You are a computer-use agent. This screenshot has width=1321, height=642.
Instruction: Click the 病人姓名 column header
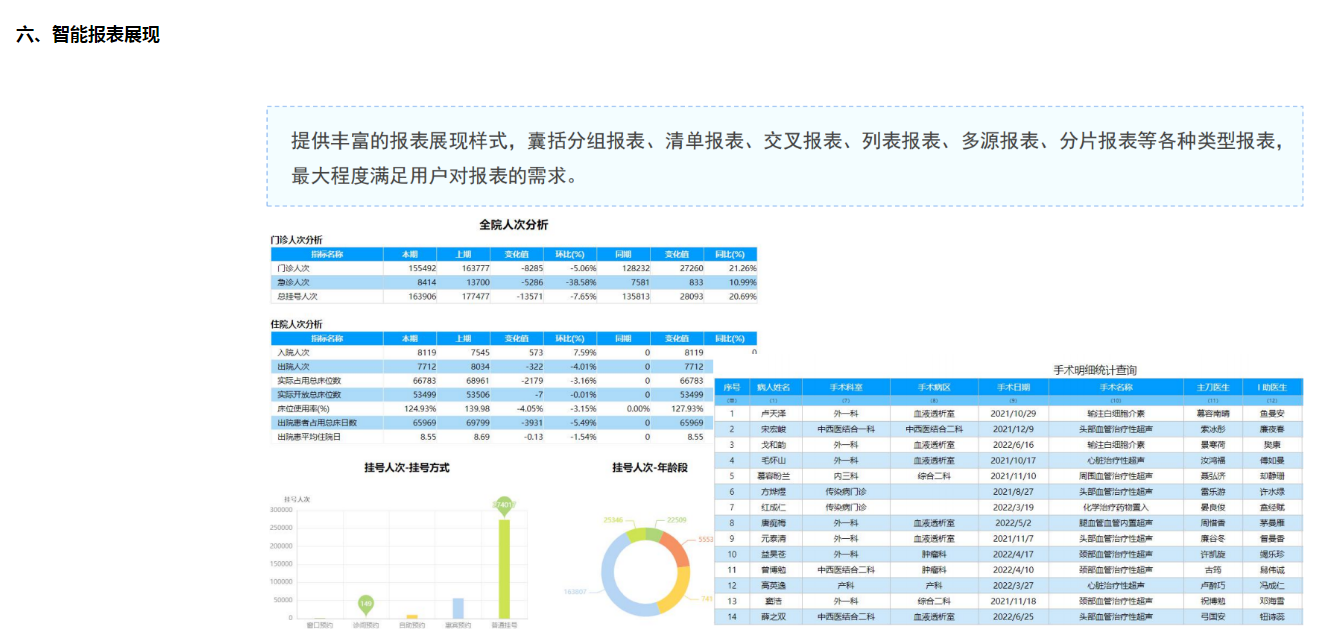click(x=773, y=387)
